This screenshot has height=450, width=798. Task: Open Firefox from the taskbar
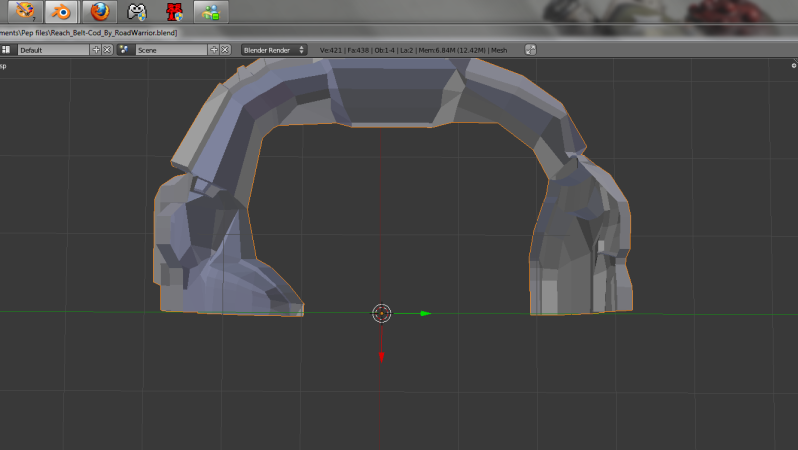point(100,11)
